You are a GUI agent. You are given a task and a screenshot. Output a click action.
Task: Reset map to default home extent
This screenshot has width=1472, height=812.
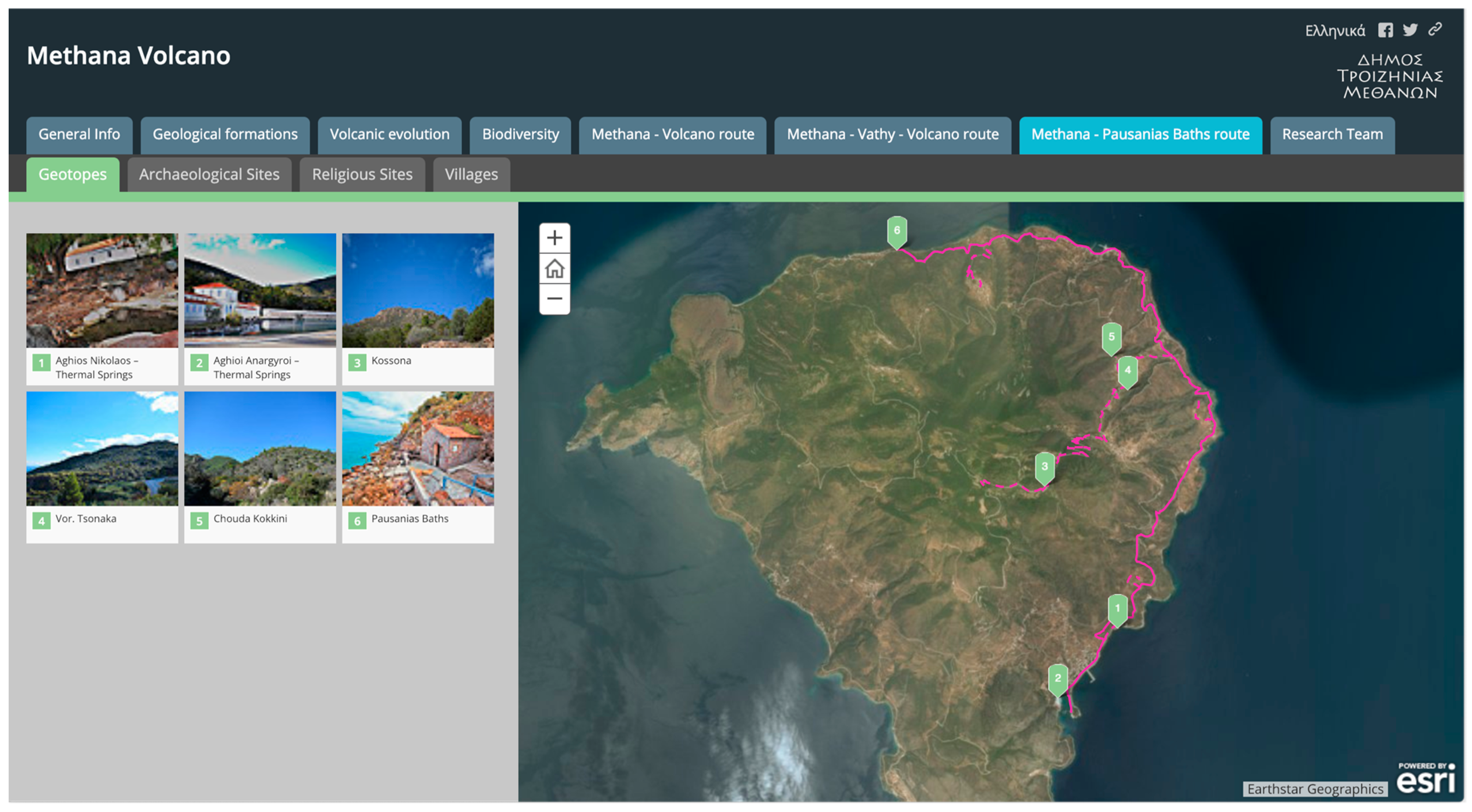[x=554, y=268]
